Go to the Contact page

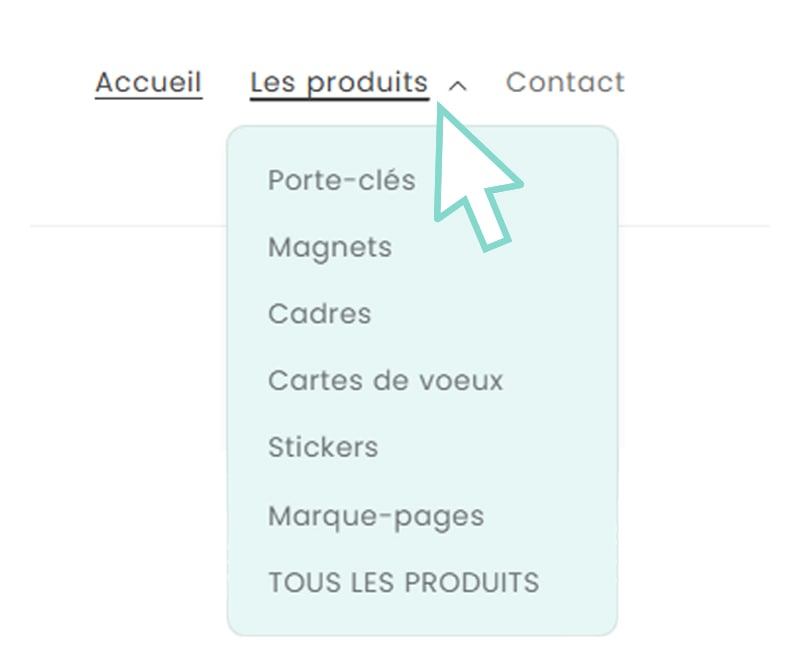pyautogui.click(x=565, y=82)
